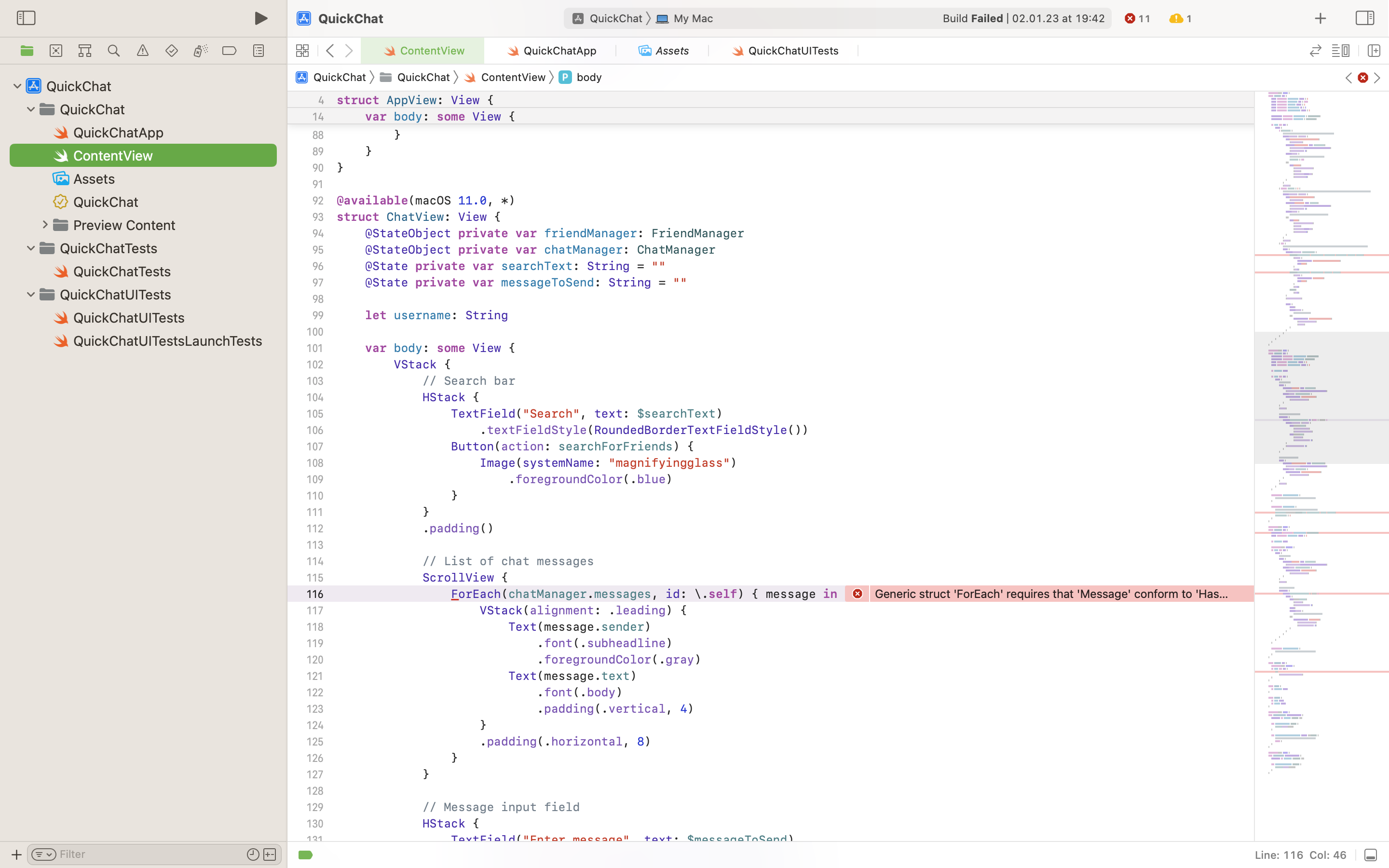The image size is (1389, 868).
Task: Open the Test navigator diamond icon
Action: click(172, 51)
